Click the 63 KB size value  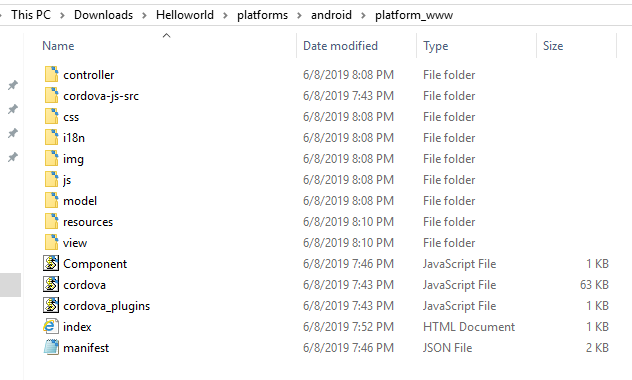tap(594, 284)
